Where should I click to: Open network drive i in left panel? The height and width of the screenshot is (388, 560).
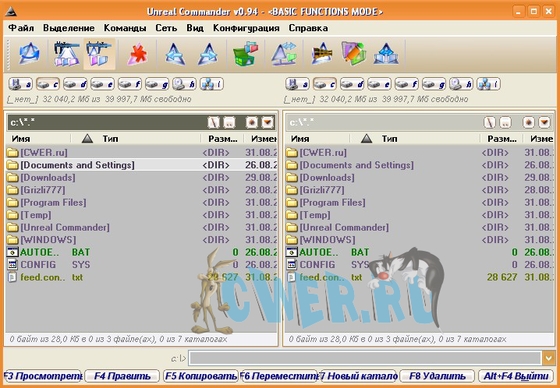point(212,84)
